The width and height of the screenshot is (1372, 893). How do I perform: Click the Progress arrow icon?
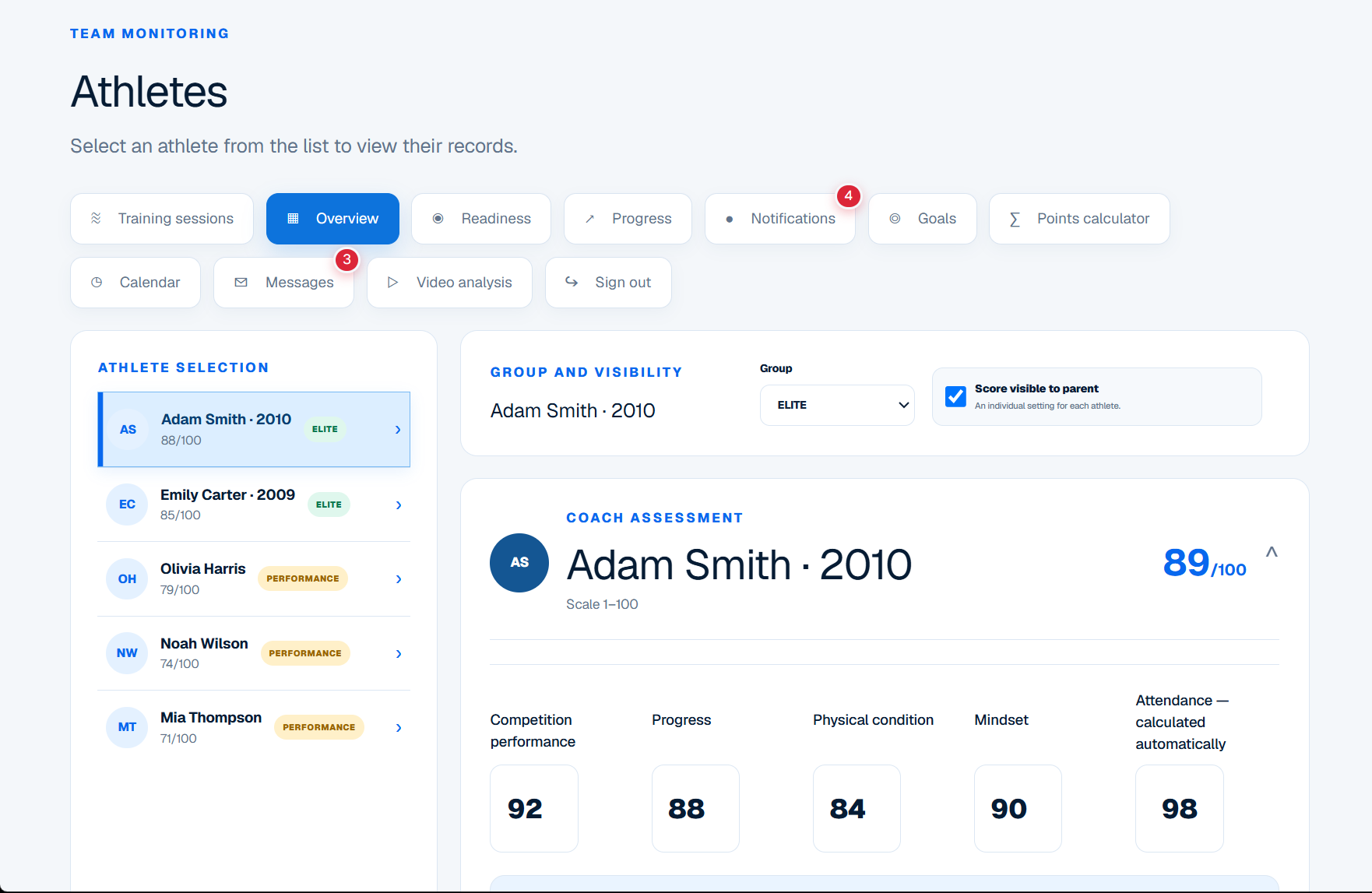590,219
